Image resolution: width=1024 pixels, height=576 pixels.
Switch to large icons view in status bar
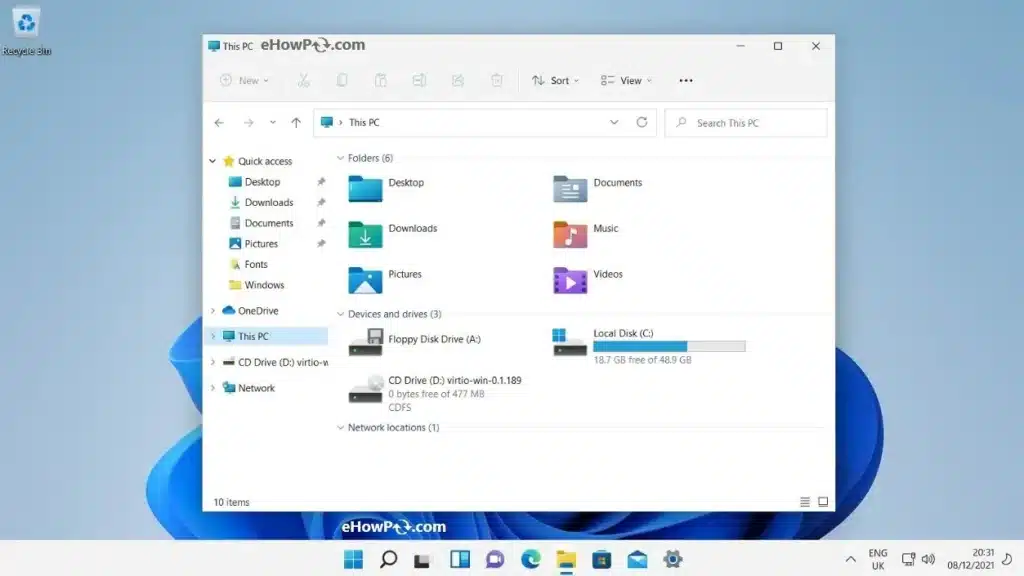[x=823, y=502]
